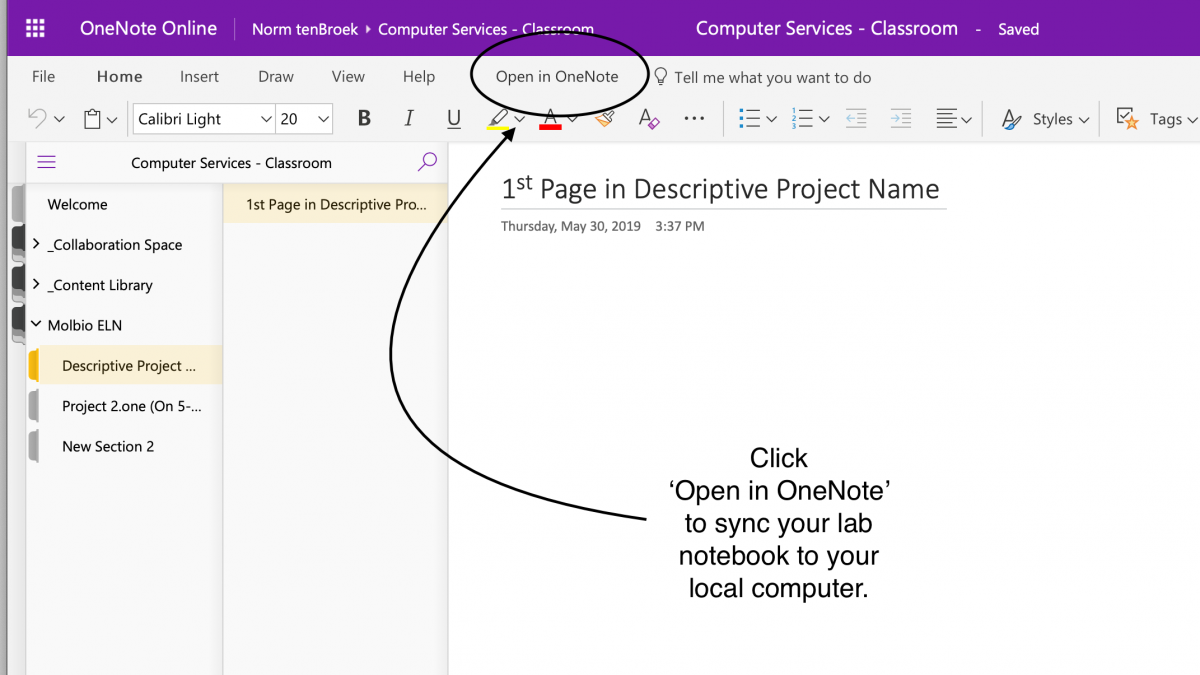
Task: Open the Undo dropdown arrow
Action: (x=59, y=120)
